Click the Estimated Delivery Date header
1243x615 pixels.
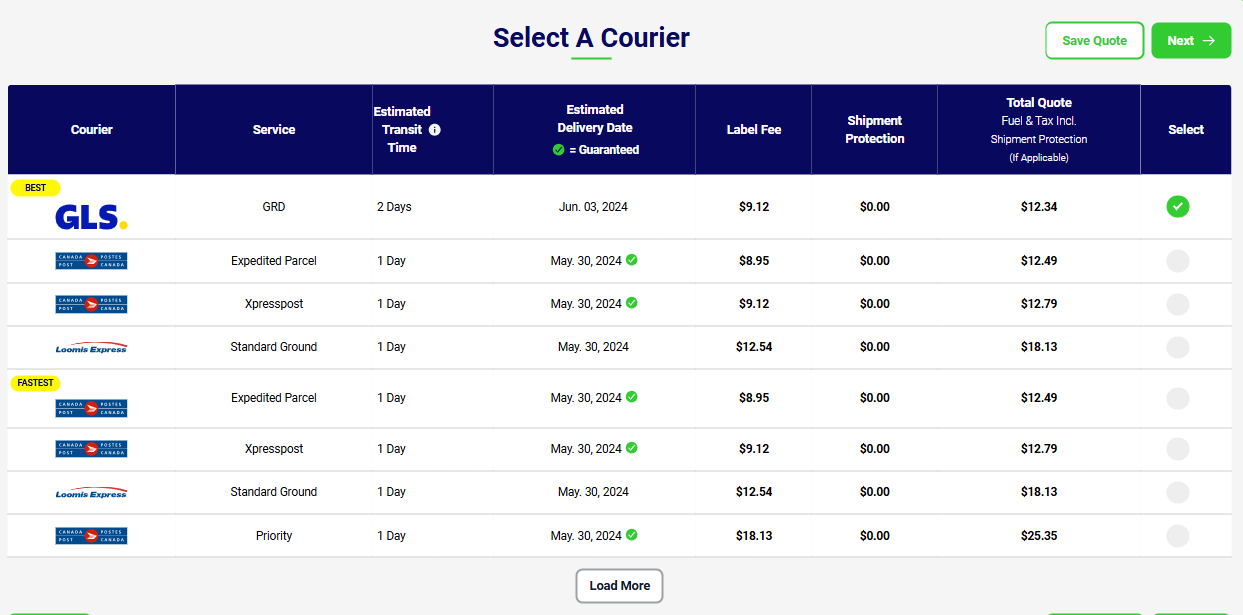(595, 119)
